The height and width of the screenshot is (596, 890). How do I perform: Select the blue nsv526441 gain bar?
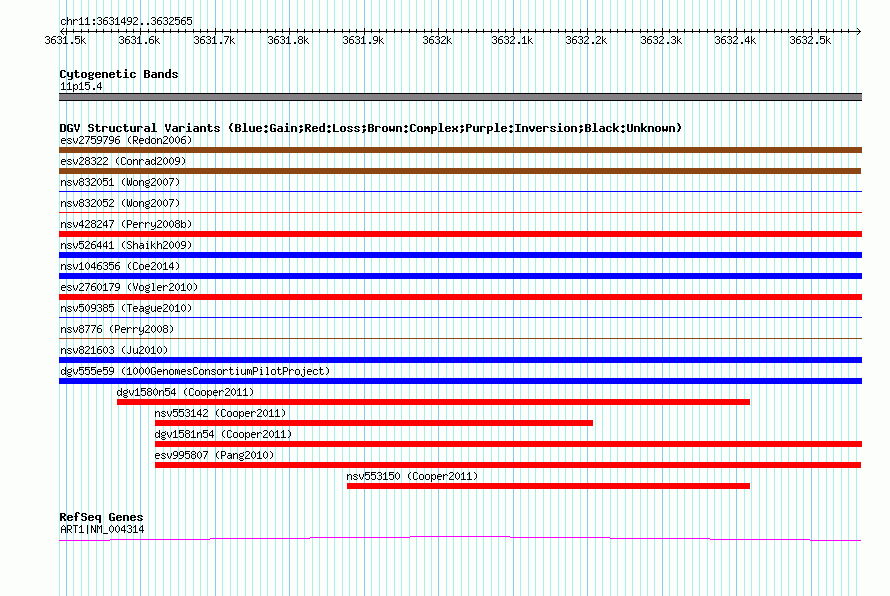click(x=460, y=255)
